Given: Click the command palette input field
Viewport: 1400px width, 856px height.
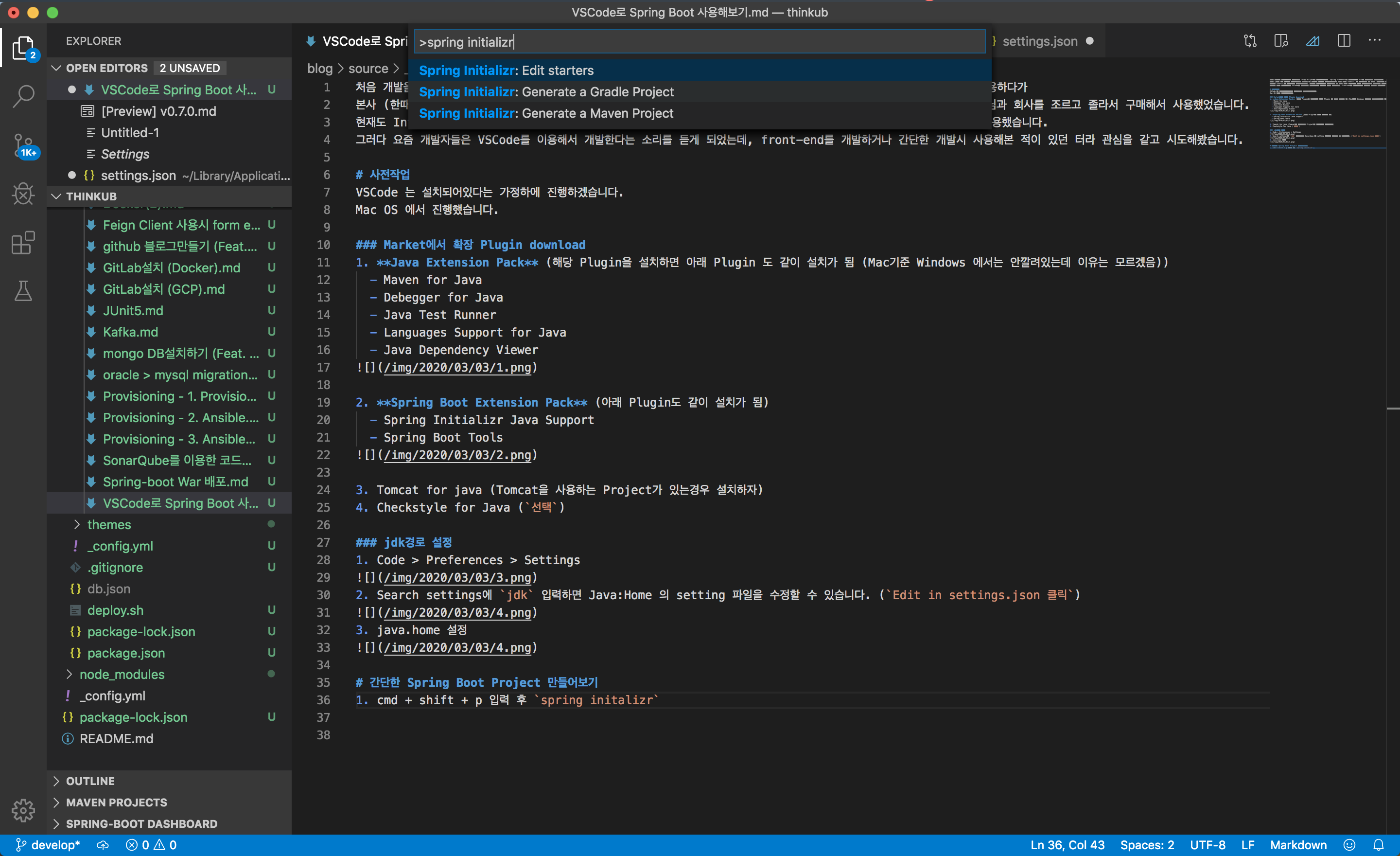Looking at the screenshot, I should point(700,41).
